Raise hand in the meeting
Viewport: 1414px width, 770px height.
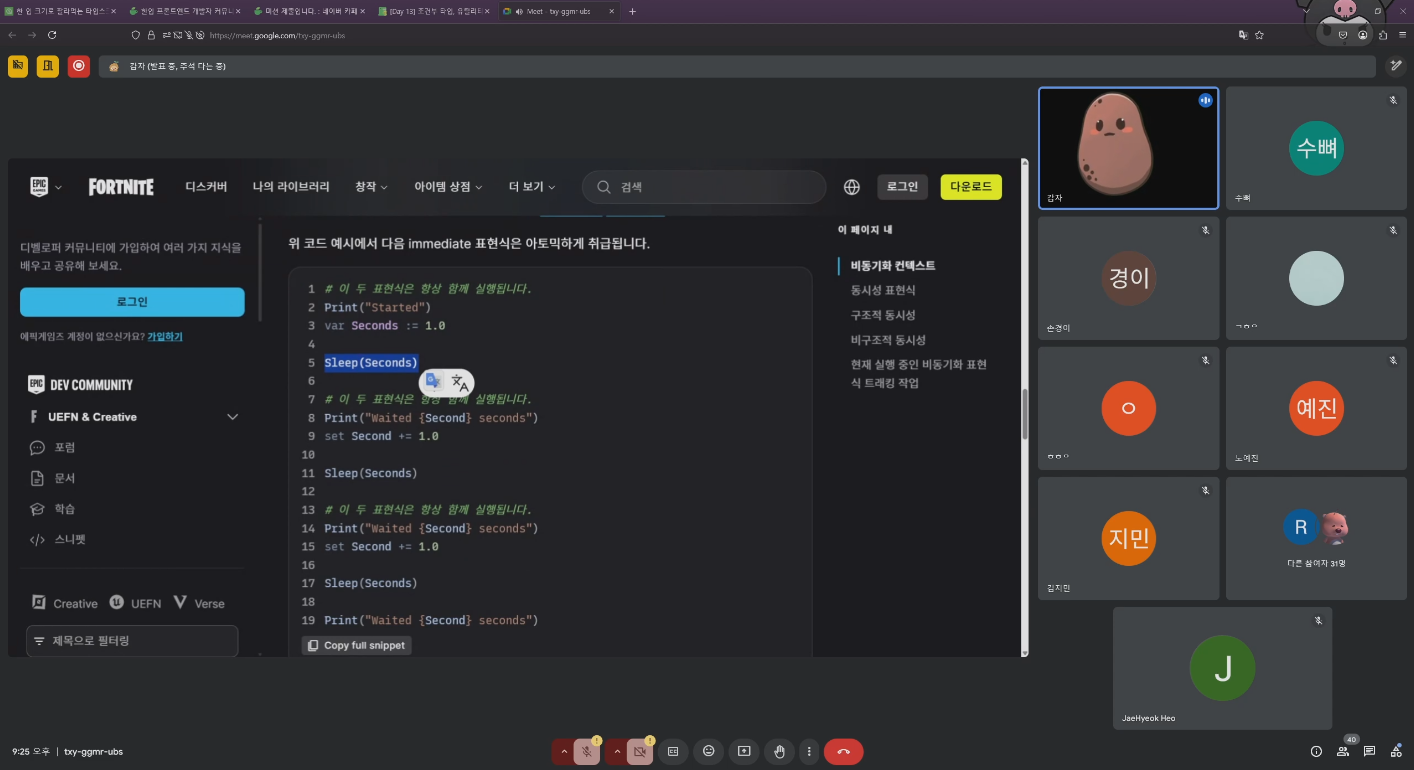click(x=779, y=751)
